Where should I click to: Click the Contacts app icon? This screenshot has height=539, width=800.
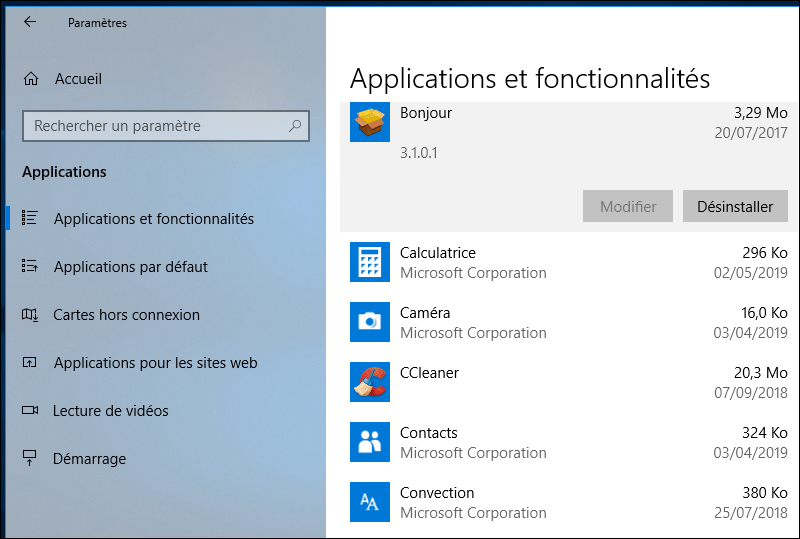click(x=369, y=442)
